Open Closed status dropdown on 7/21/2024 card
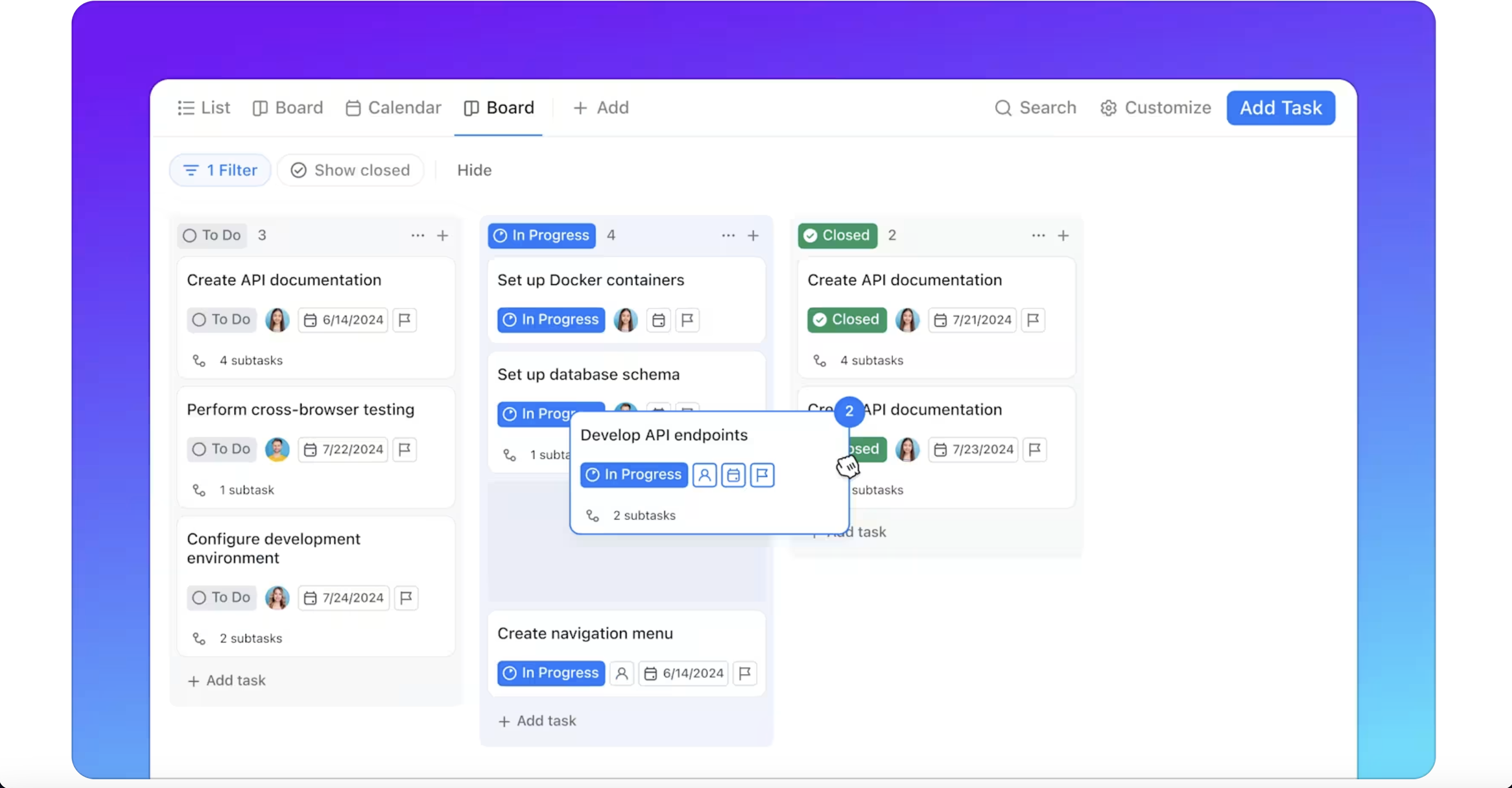Image resolution: width=1512 pixels, height=788 pixels. [x=847, y=320]
